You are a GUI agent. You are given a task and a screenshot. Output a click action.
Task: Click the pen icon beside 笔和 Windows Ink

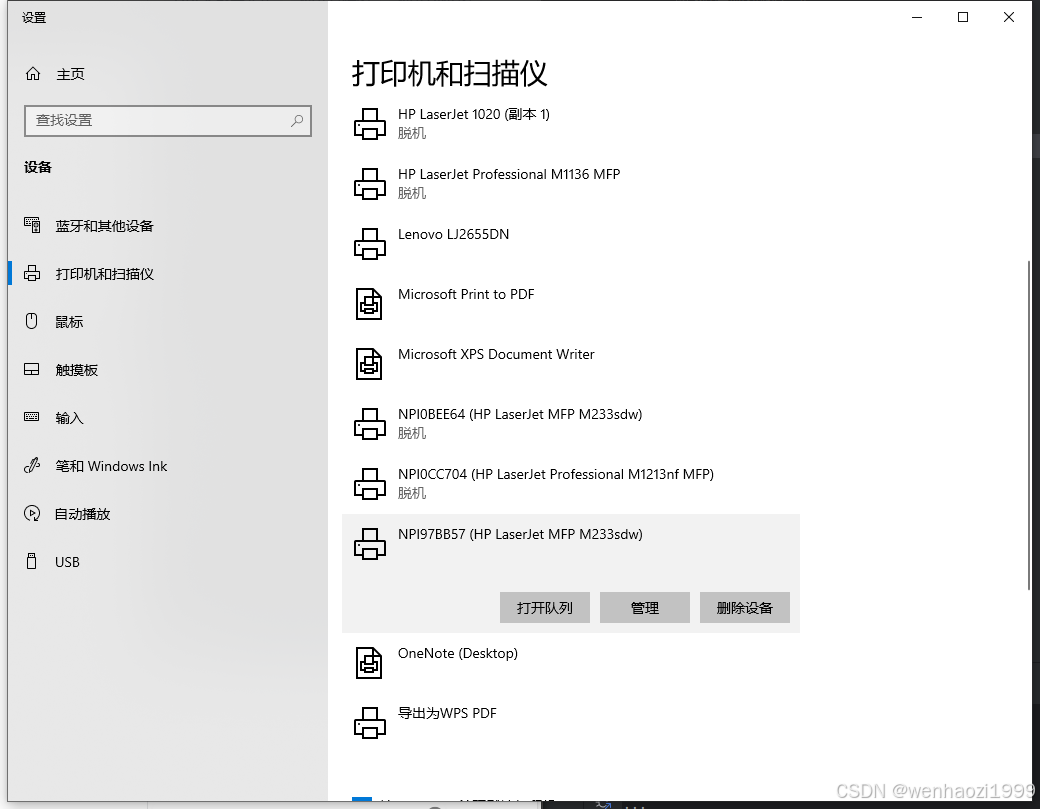(32, 466)
